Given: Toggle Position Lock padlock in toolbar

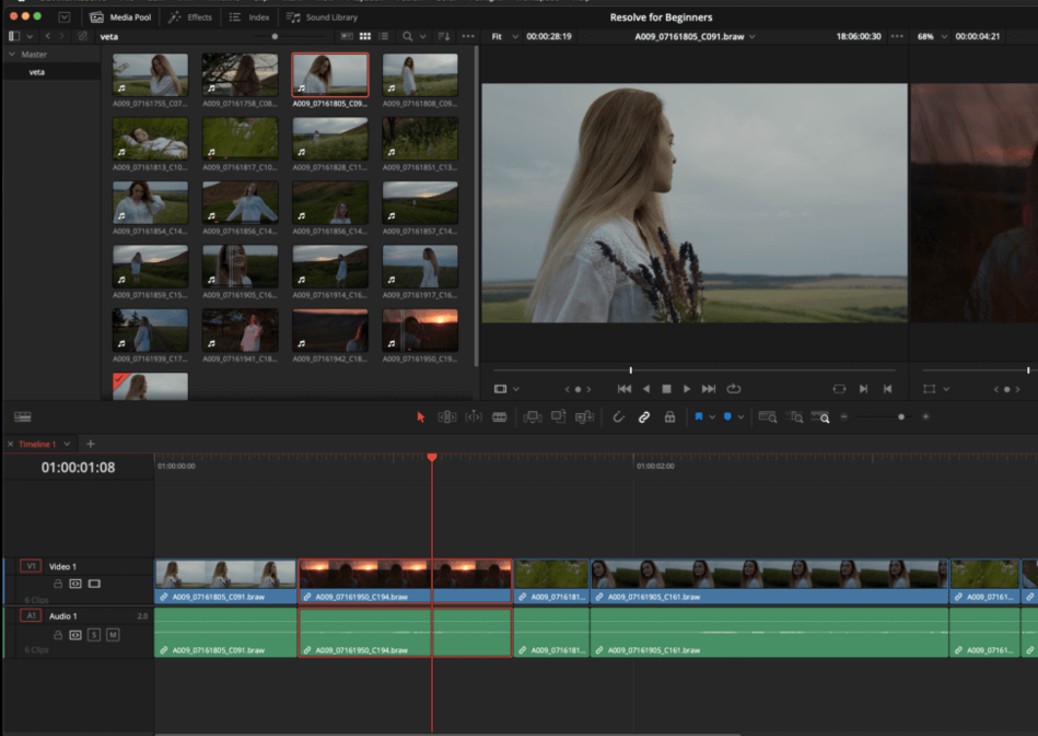Looking at the screenshot, I should (670, 417).
